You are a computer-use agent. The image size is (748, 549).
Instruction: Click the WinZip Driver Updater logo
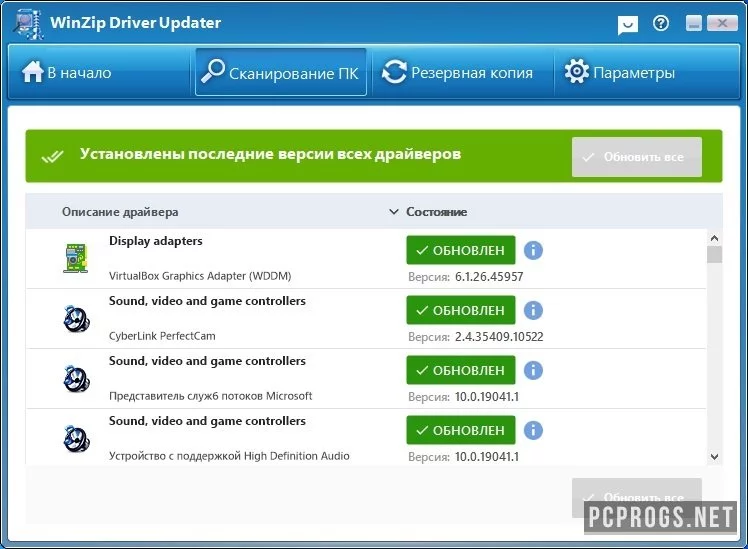(x=30, y=25)
